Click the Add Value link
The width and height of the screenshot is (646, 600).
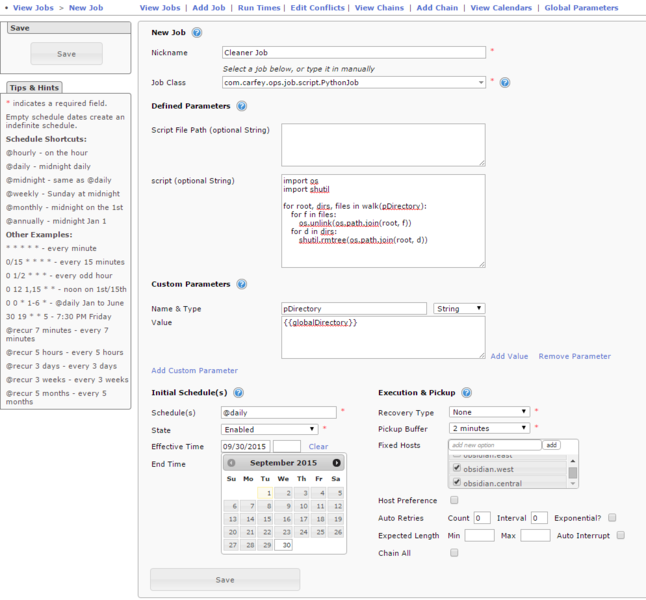tap(509, 356)
